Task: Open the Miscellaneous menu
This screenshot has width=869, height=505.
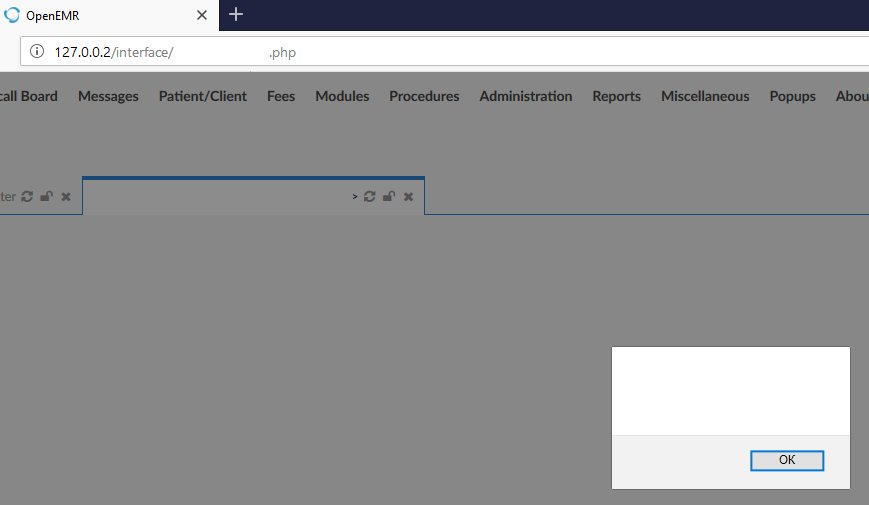Action: [705, 96]
